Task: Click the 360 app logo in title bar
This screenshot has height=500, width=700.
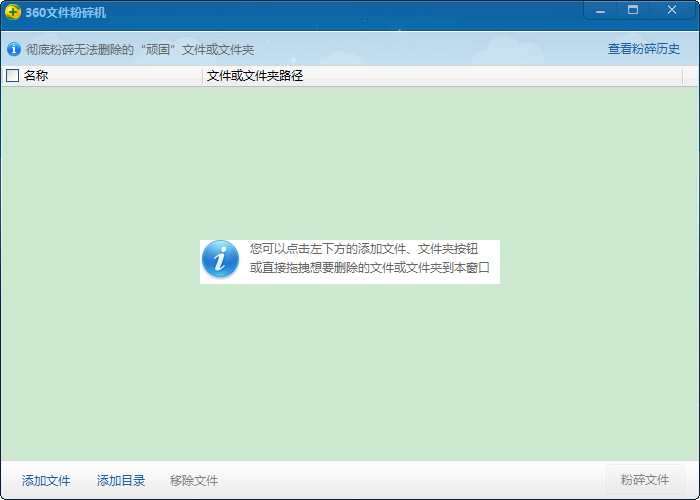Action: pos(13,13)
